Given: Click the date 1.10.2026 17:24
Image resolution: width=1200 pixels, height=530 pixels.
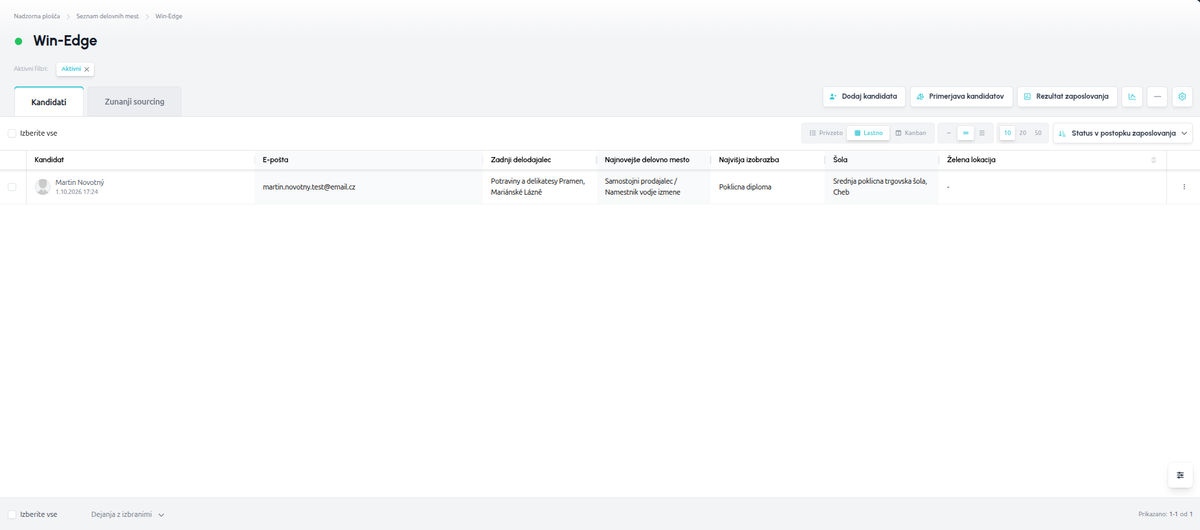Looking at the screenshot, I should [x=77, y=192].
